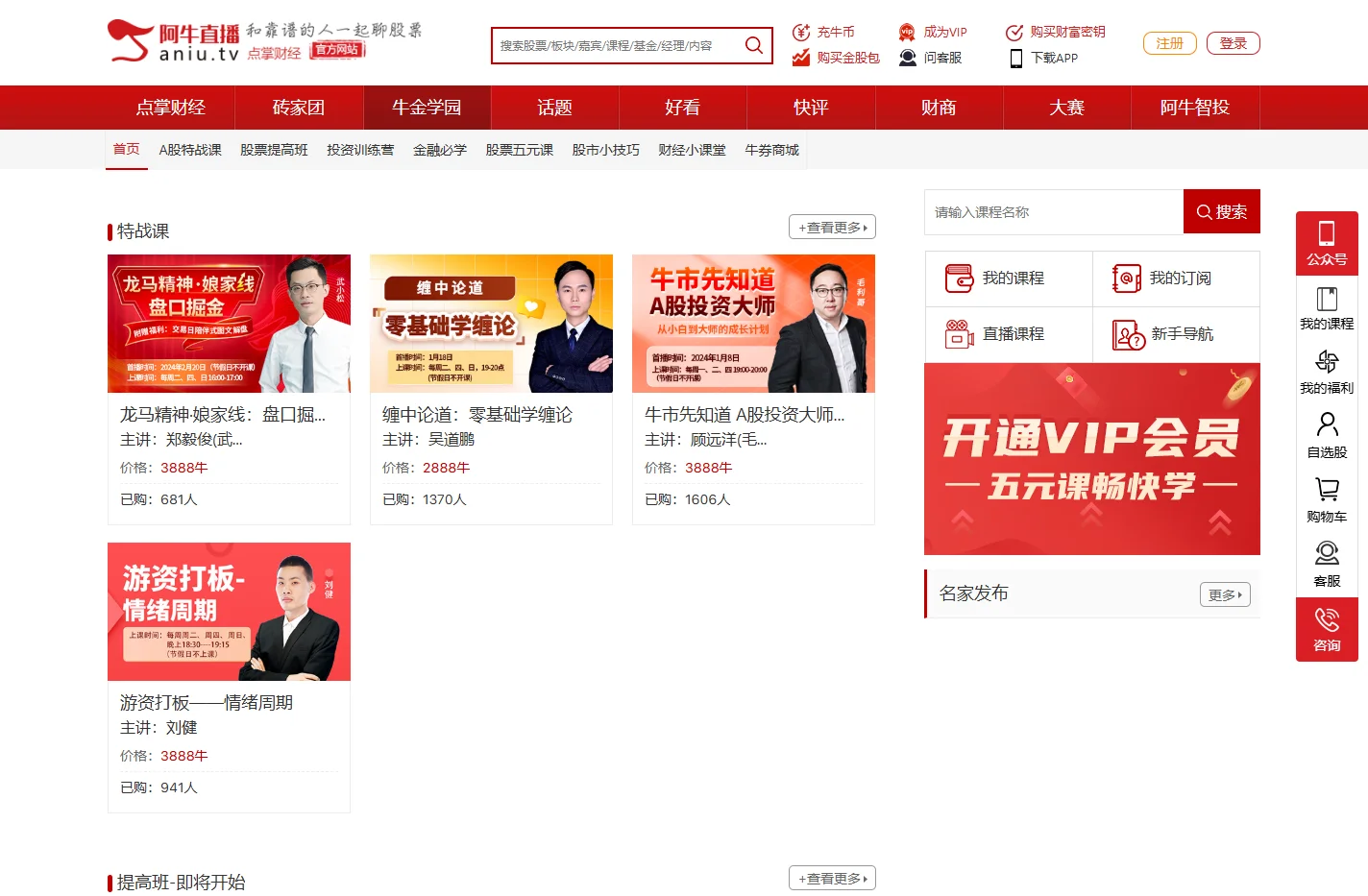Open 好看 main navigation item
This screenshot has height=896, width=1368.
(x=682, y=108)
